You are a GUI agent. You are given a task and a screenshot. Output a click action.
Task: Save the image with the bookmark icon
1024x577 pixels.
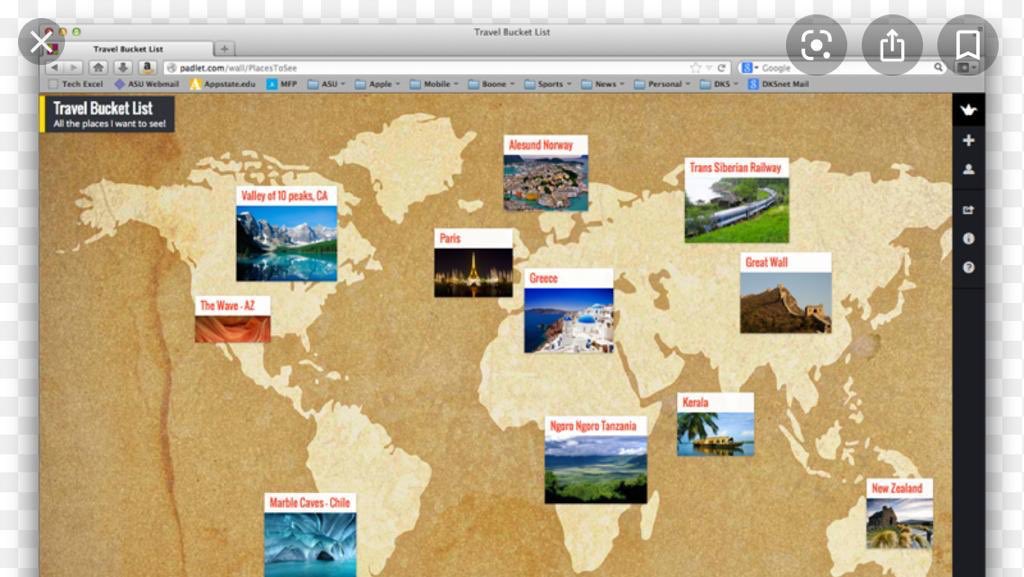[x=967, y=45]
